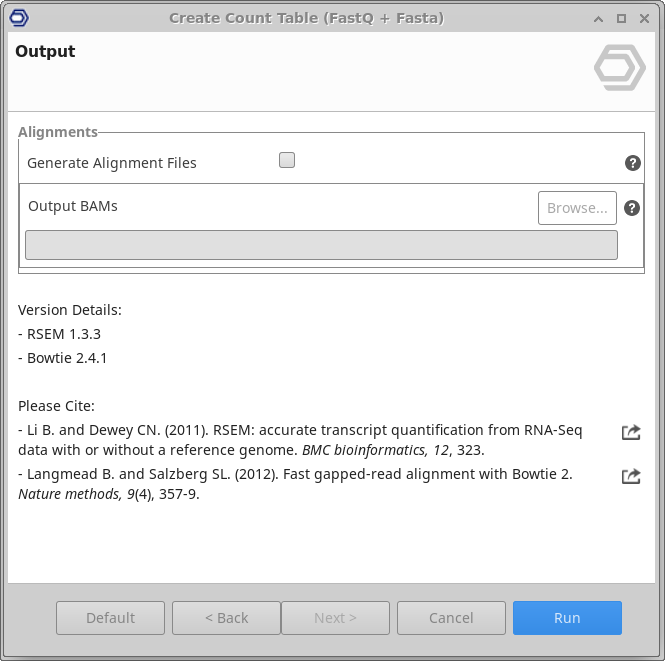This screenshot has height=661, width=665.
Task: Maximize the Create Count Table window
Action: pyautogui.click(x=621, y=19)
